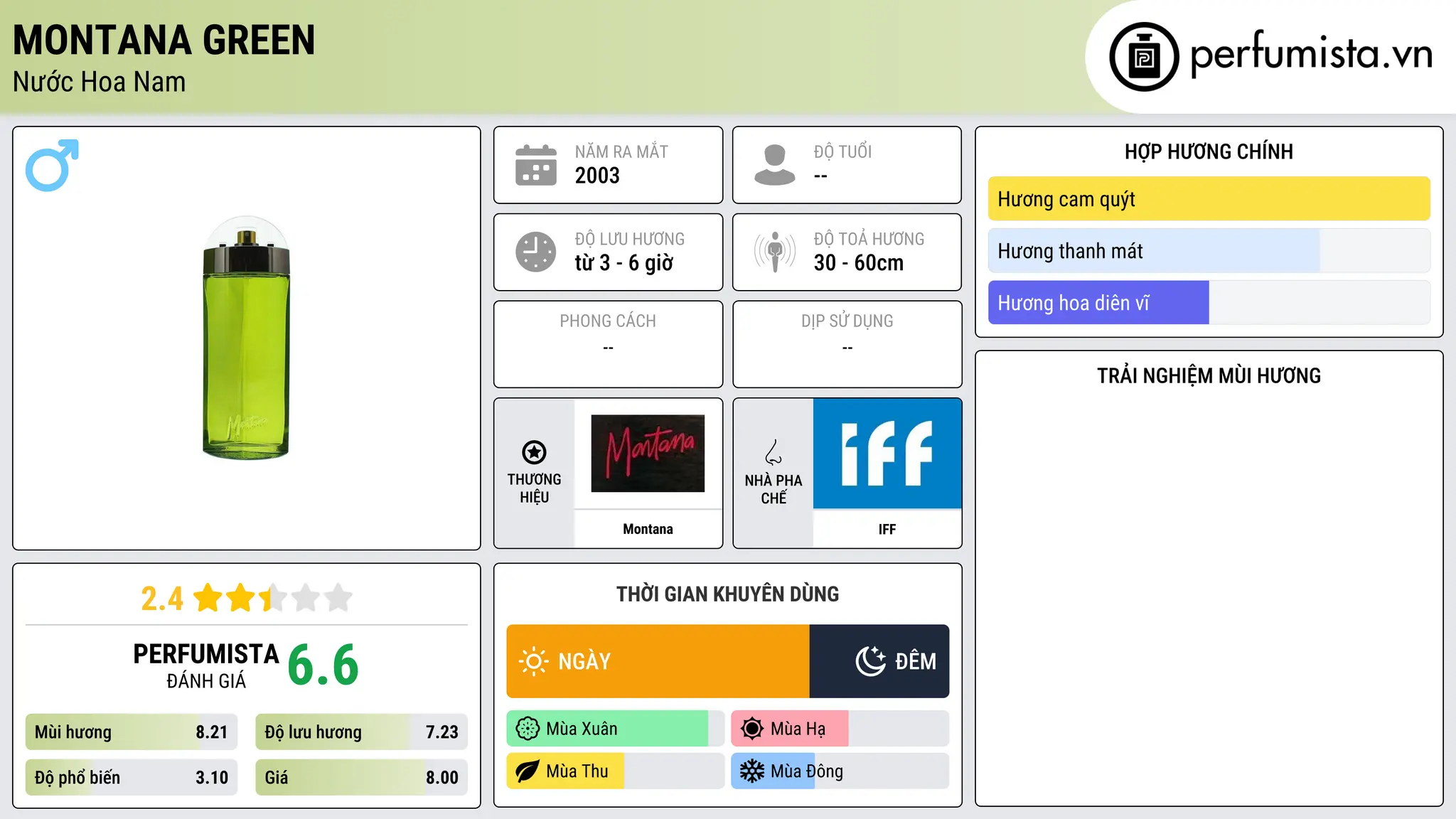The width and height of the screenshot is (1456, 819).
Task: Click the Độ lưu hương score 7.23 bar
Action: point(361,732)
